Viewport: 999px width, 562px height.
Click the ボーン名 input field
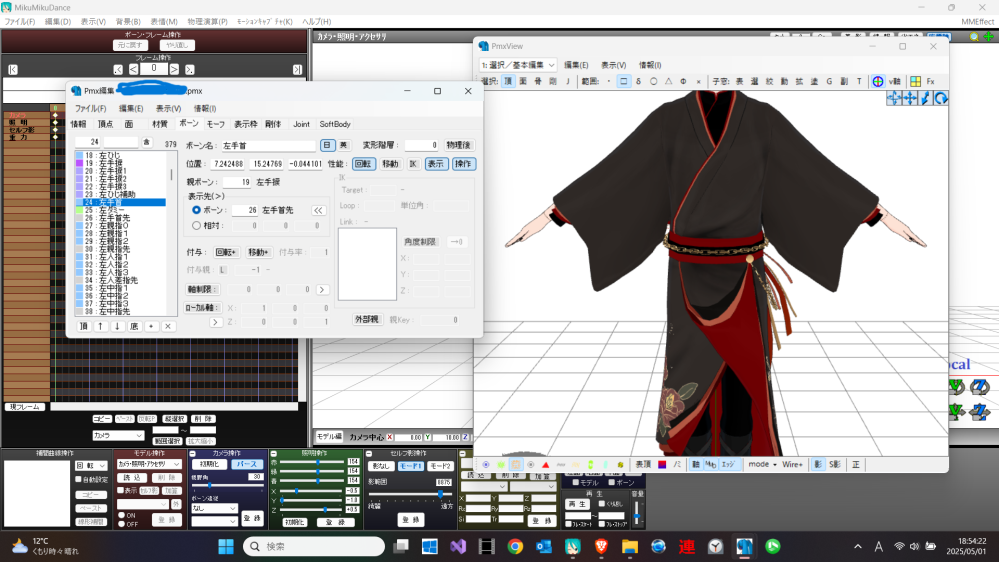tap(268, 145)
